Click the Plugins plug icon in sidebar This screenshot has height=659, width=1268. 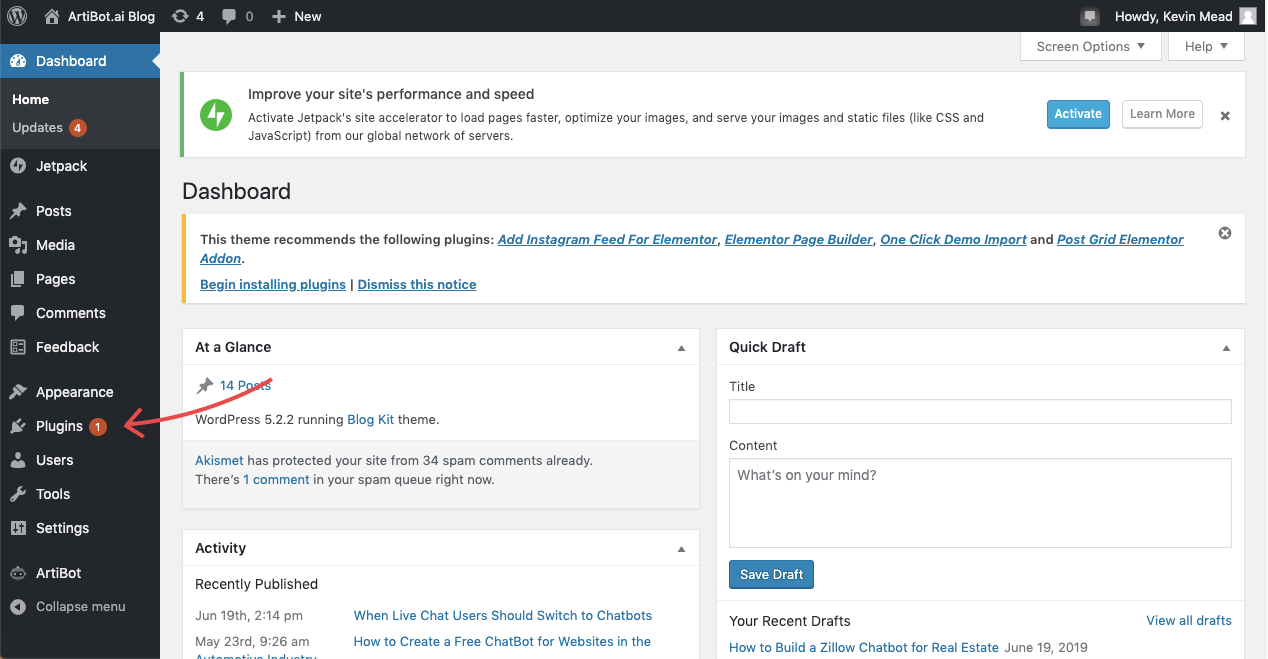pyautogui.click(x=18, y=426)
